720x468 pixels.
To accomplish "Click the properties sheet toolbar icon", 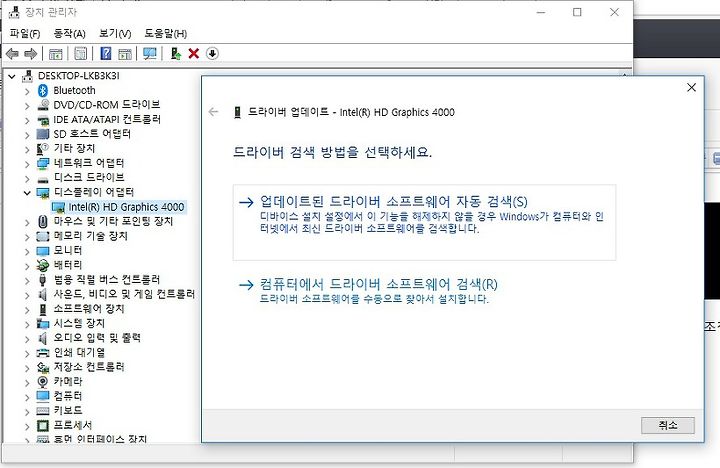I will click(80, 54).
